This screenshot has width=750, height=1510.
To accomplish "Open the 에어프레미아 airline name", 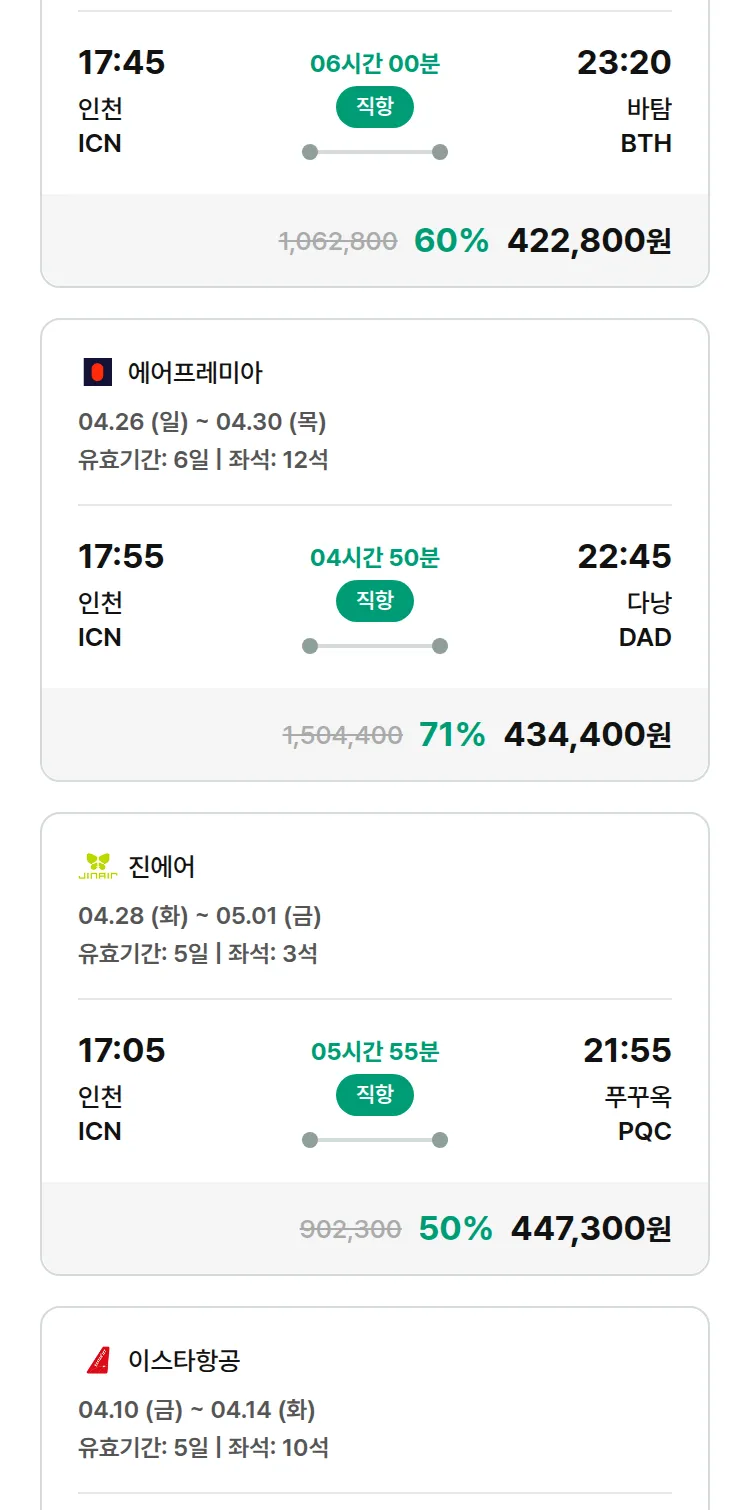I will [195, 373].
